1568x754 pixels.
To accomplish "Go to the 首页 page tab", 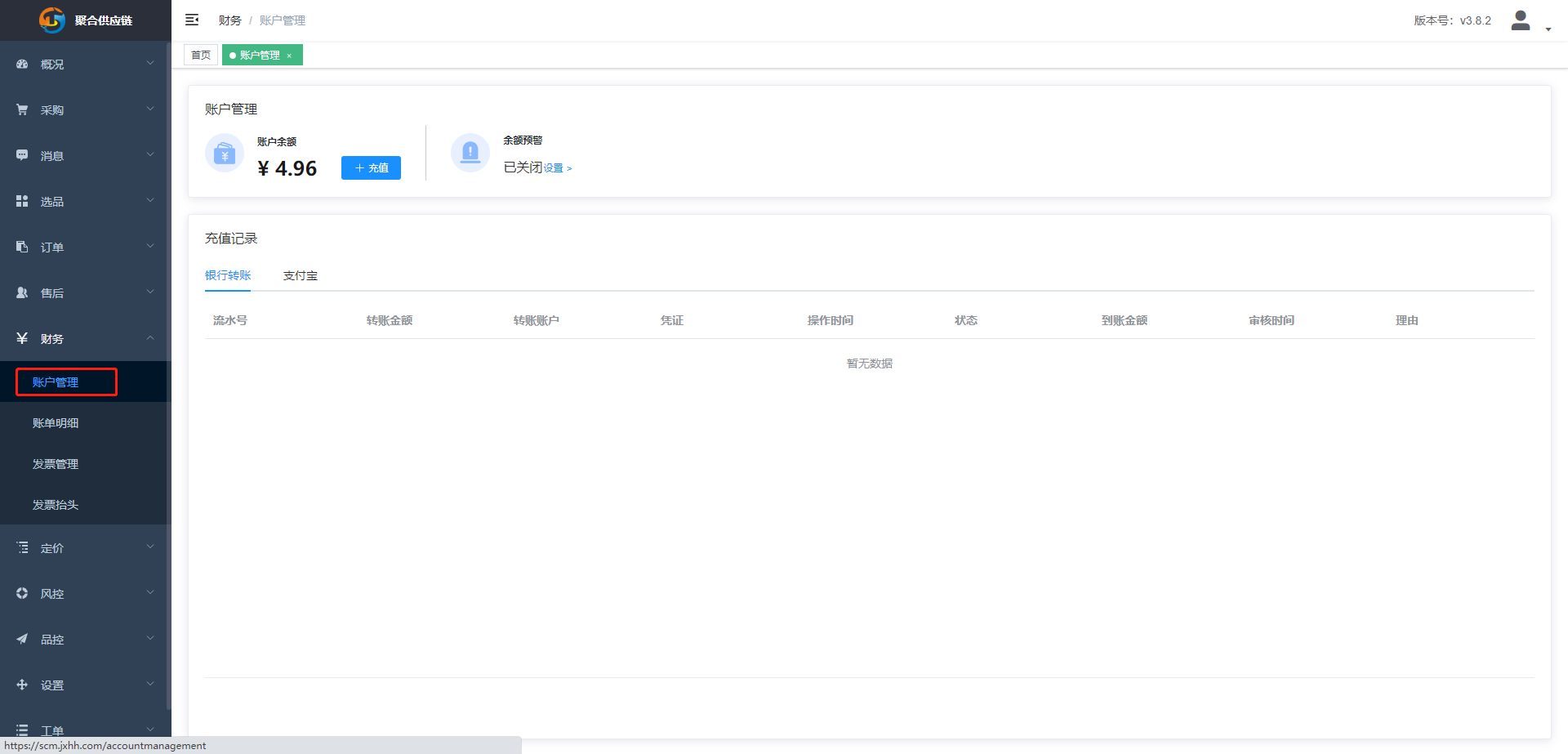I will (x=201, y=55).
